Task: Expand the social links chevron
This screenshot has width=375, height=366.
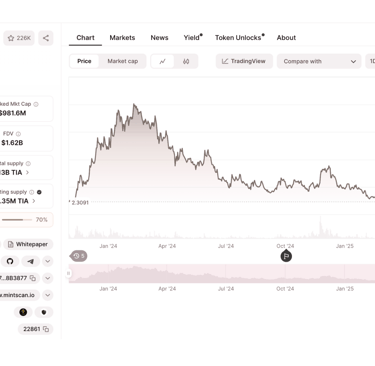Action: tap(48, 261)
